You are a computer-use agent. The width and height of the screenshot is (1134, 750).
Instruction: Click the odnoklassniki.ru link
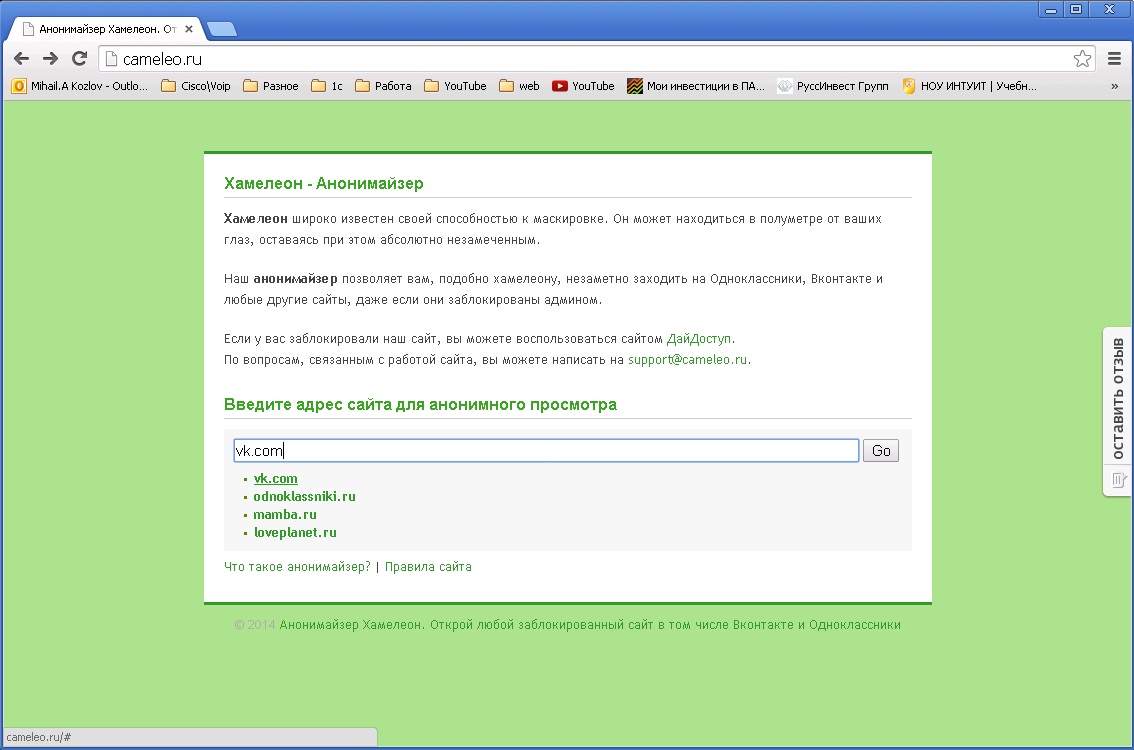[304, 496]
